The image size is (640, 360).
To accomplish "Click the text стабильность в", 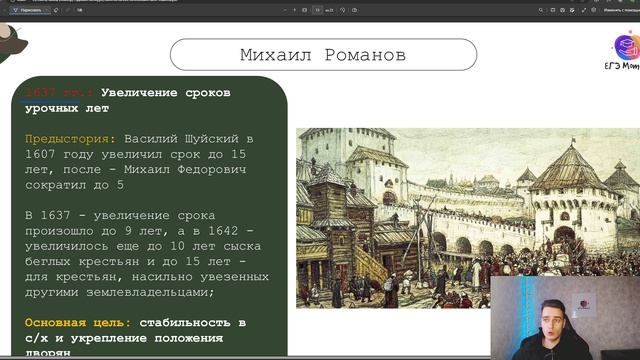I will (x=193, y=322).
